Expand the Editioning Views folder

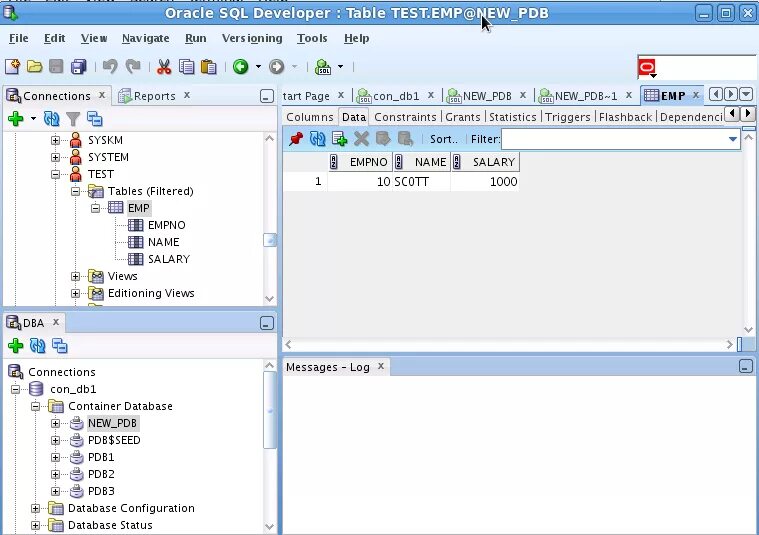(x=75, y=293)
